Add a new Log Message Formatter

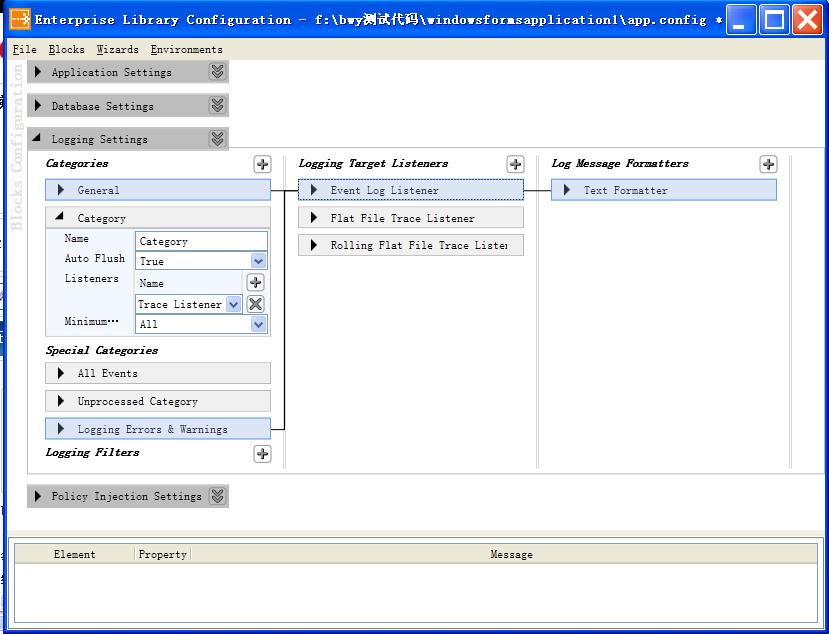768,164
